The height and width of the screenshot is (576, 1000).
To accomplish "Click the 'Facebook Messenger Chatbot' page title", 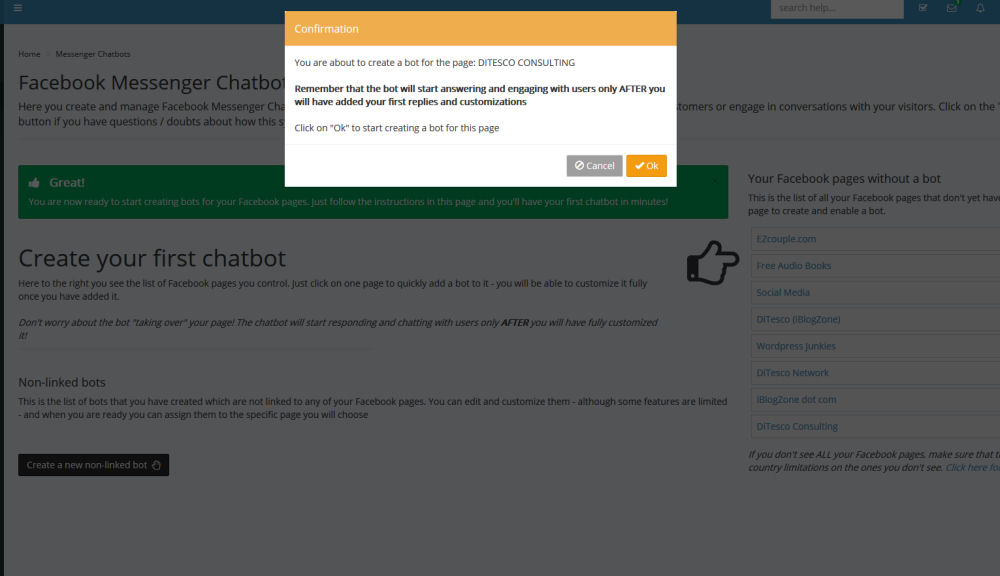I will tap(151, 83).
